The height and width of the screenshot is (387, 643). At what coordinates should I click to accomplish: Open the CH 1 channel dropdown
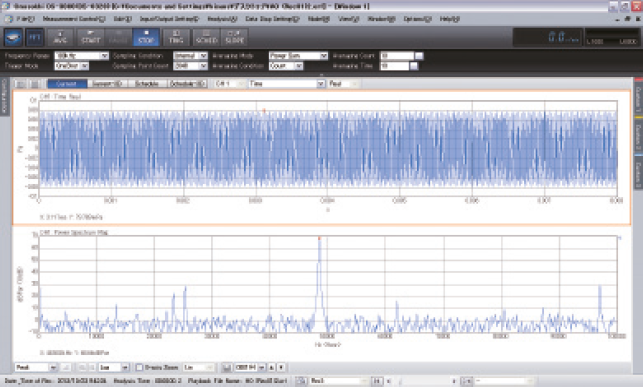pyautogui.click(x=230, y=84)
